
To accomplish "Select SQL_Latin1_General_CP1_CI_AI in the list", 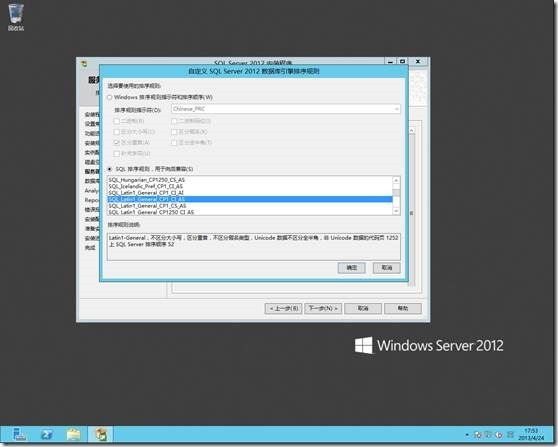I will (250, 193).
